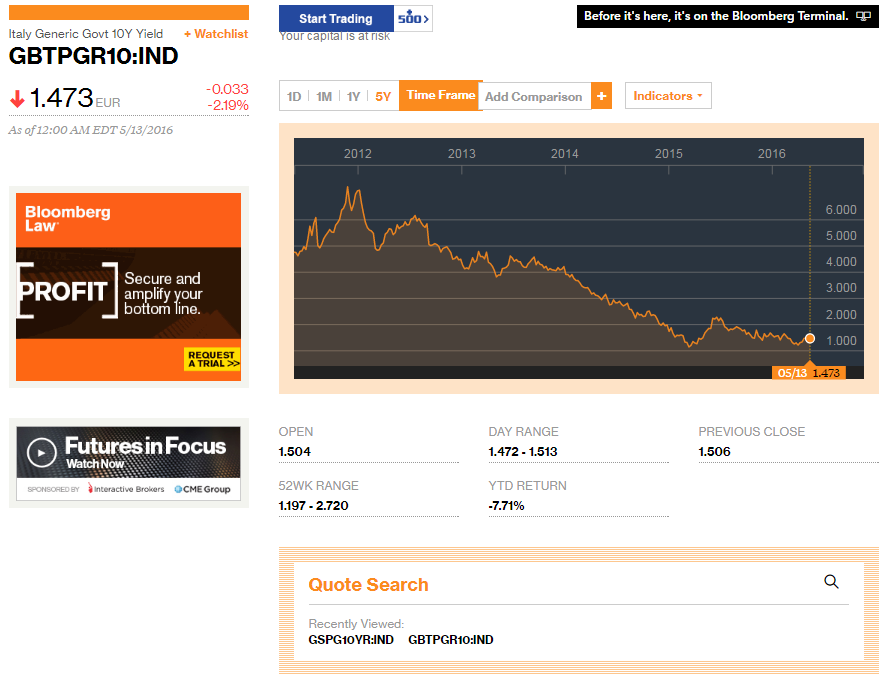The height and width of the screenshot is (687, 895).
Task: Click the 2016 label on chart axis
Action: (772, 153)
